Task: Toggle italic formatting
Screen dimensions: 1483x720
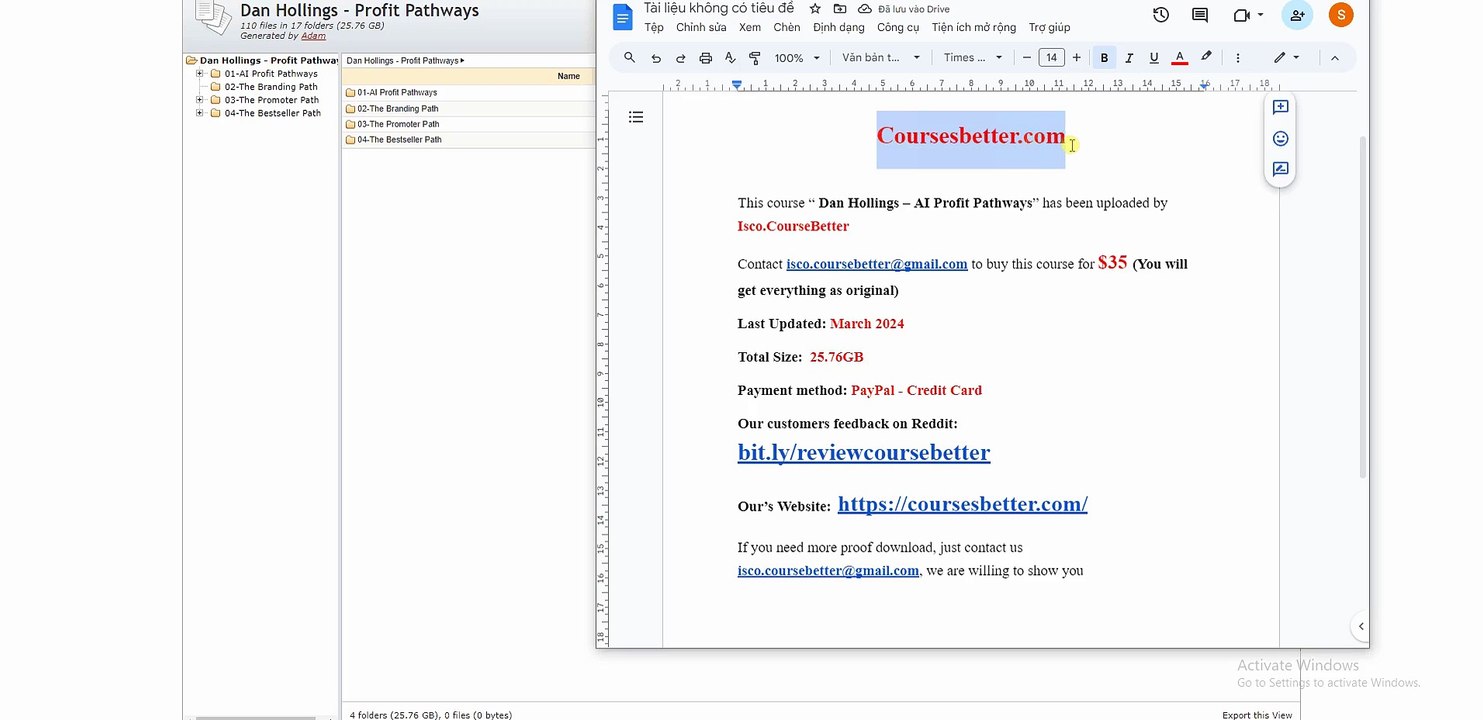Action: click(x=1129, y=58)
